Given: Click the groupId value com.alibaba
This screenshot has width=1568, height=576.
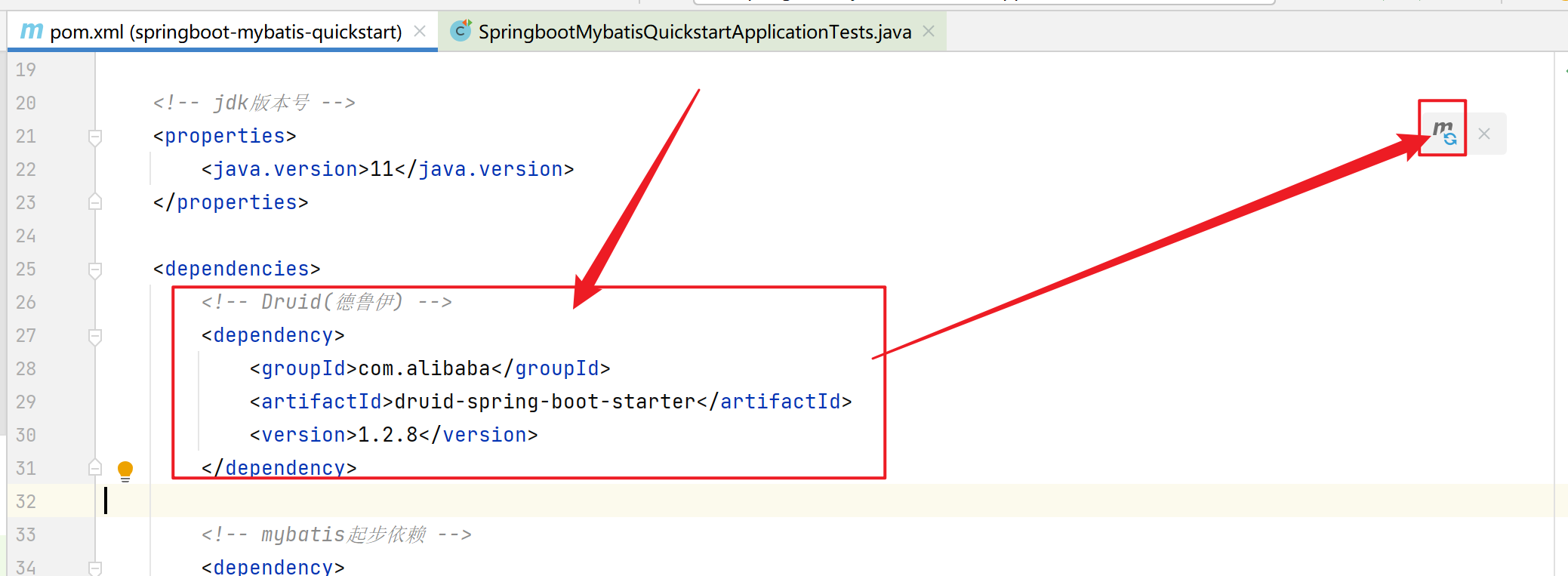Looking at the screenshot, I should click(424, 368).
